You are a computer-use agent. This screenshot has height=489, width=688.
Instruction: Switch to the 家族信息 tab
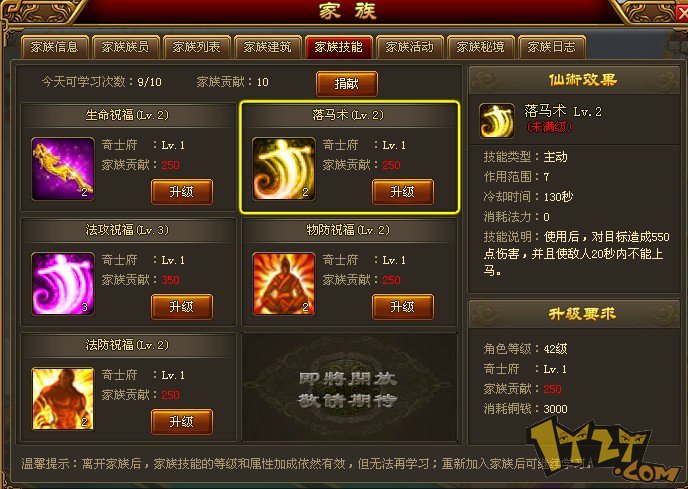(54, 47)
